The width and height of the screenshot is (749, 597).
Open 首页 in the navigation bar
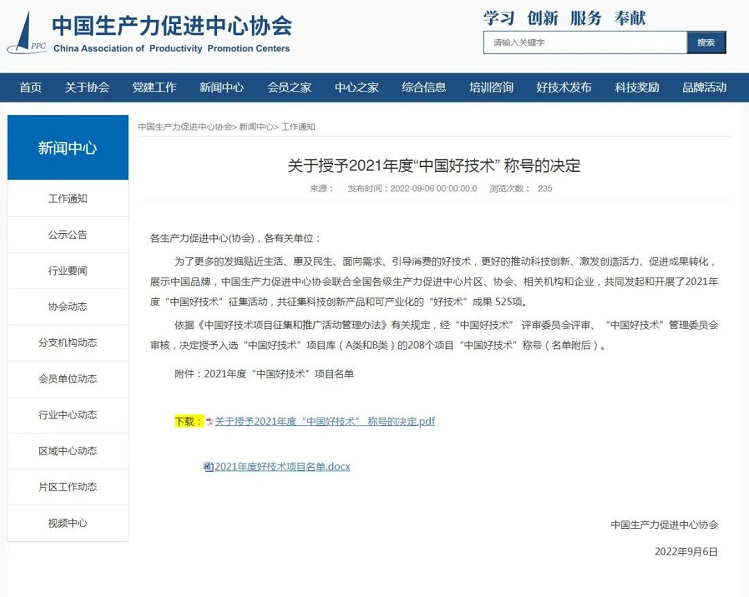click(31, 87)
